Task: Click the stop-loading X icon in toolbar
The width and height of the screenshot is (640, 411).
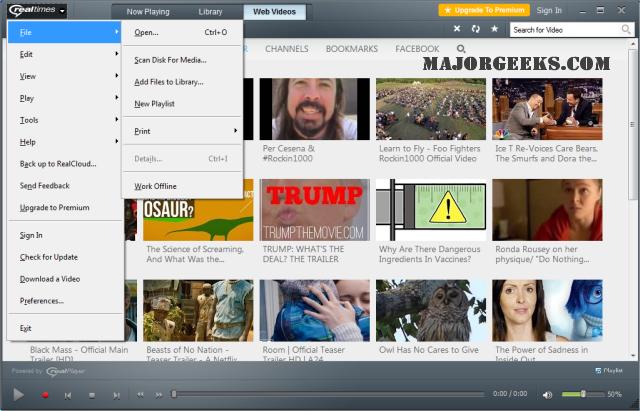Action: pyautogui.click(x=457, y=29)
